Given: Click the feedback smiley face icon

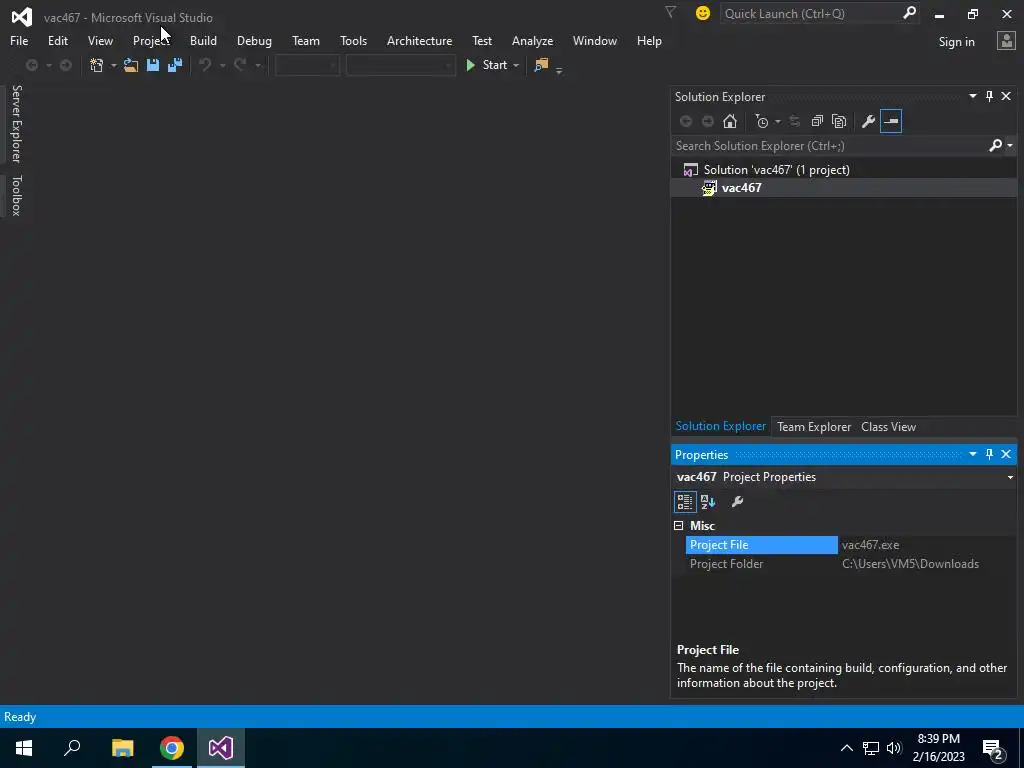Looking at the screenshot, I should [703, 13].
